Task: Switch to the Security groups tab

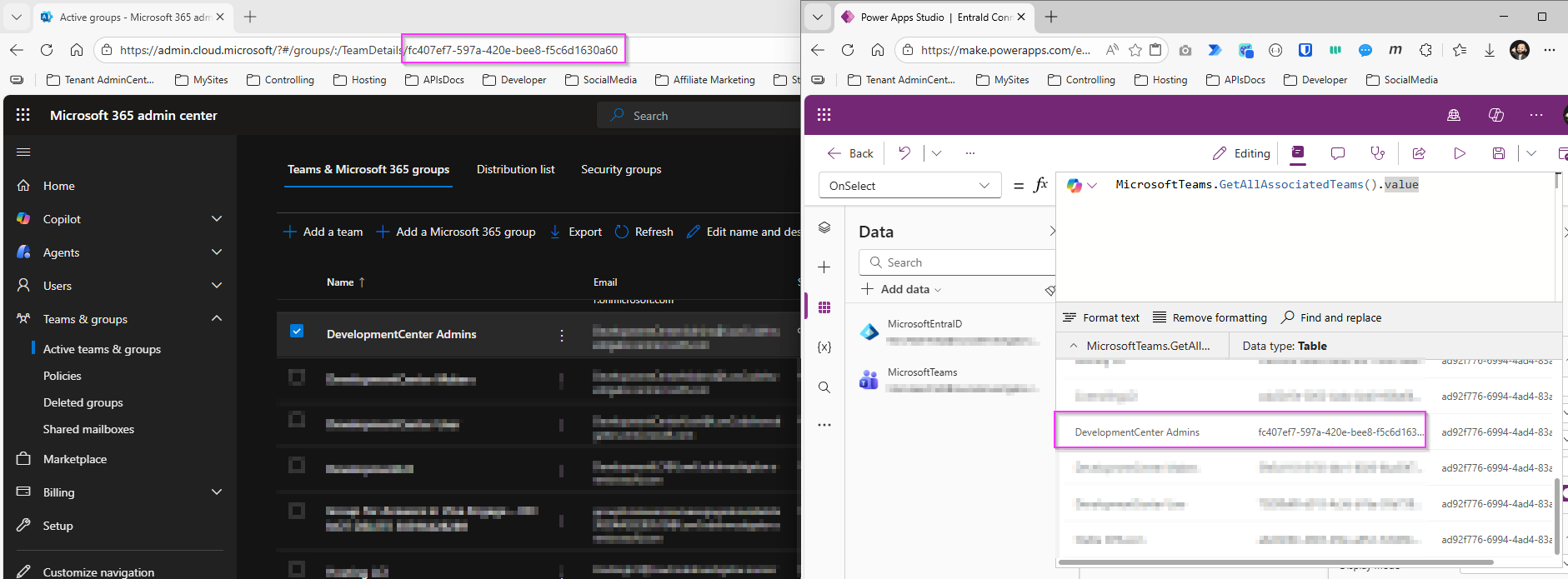Action: (621, 169)
